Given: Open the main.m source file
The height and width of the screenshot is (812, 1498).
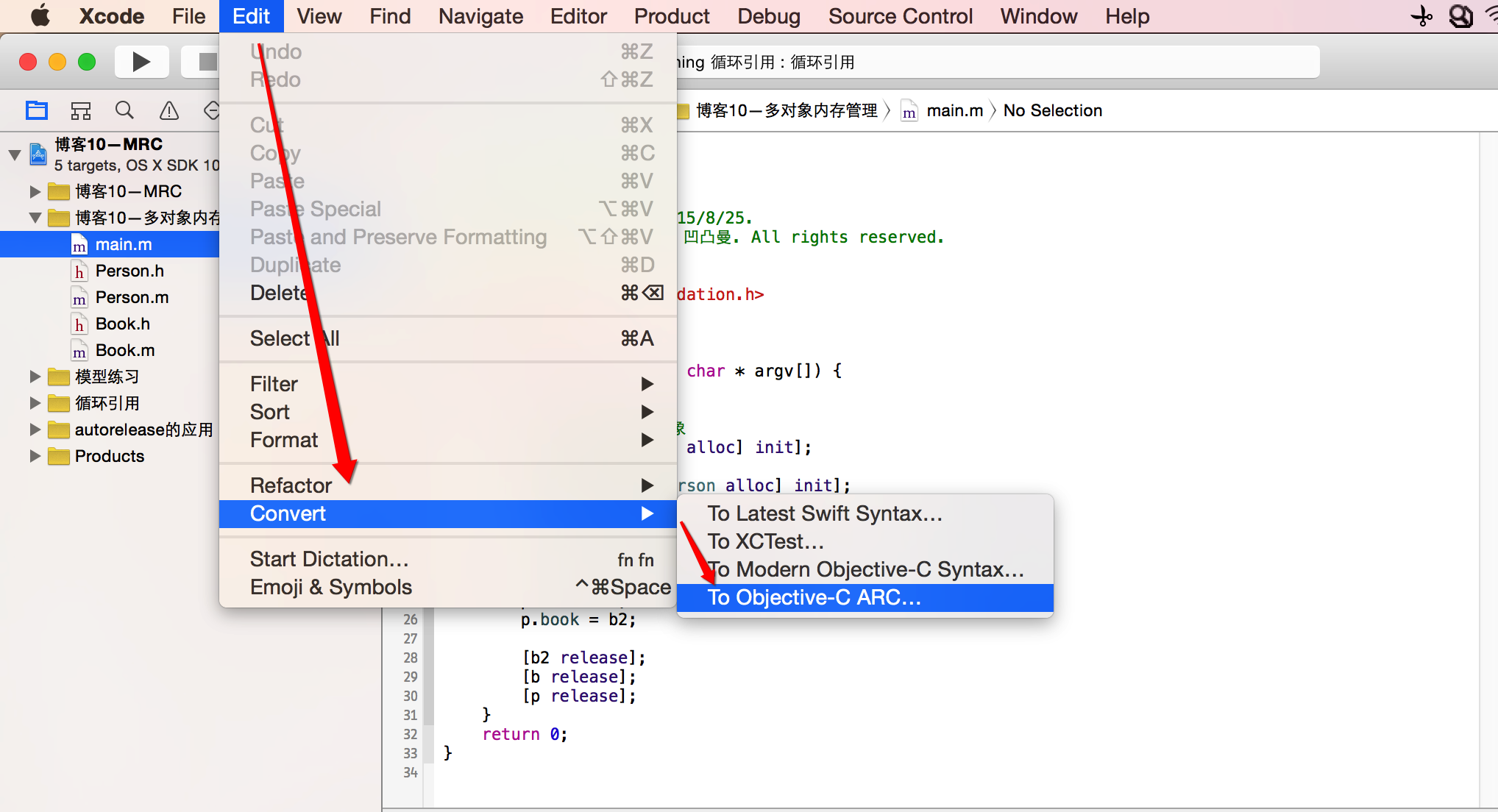Looking at the screenshot, I should [x=120, y=244].
